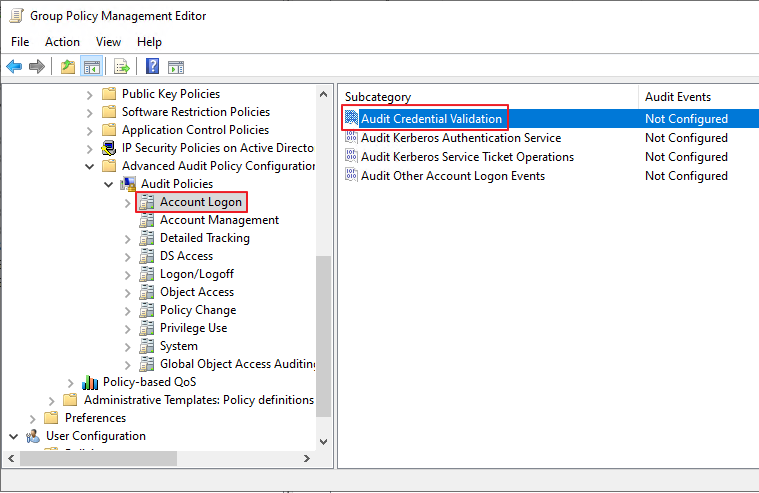Click the Preferences folder icon
The height and width of the screenshot is (493, 759).
click(x=51, y=417)
